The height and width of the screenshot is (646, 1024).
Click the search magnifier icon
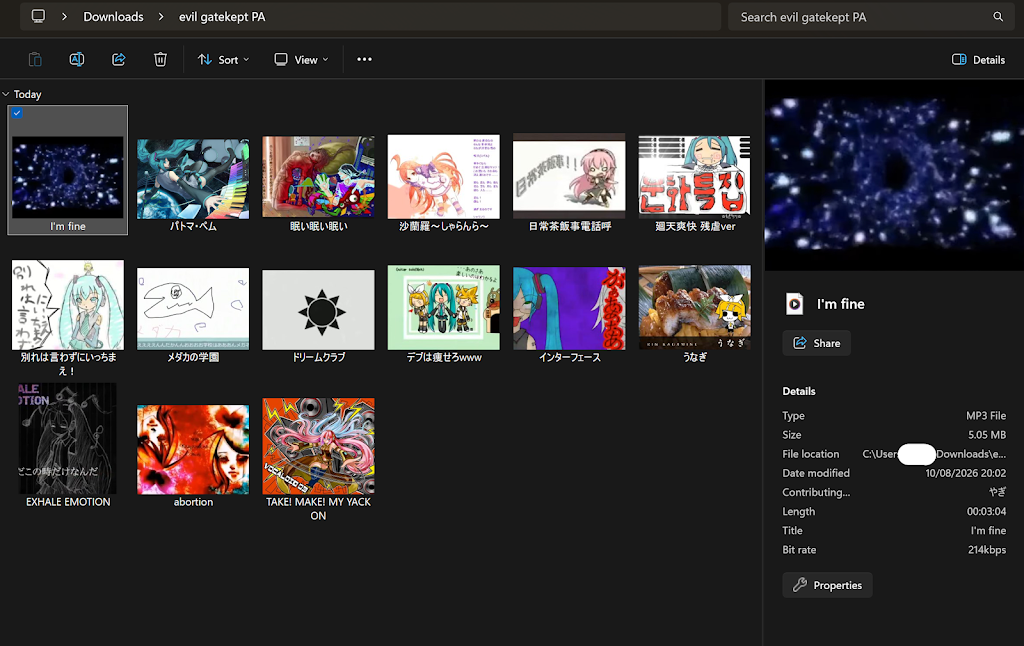[x=998, y=17]
